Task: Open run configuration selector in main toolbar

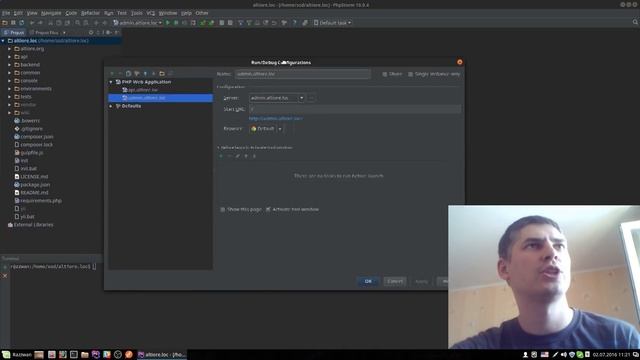Action: coord(138,23)
